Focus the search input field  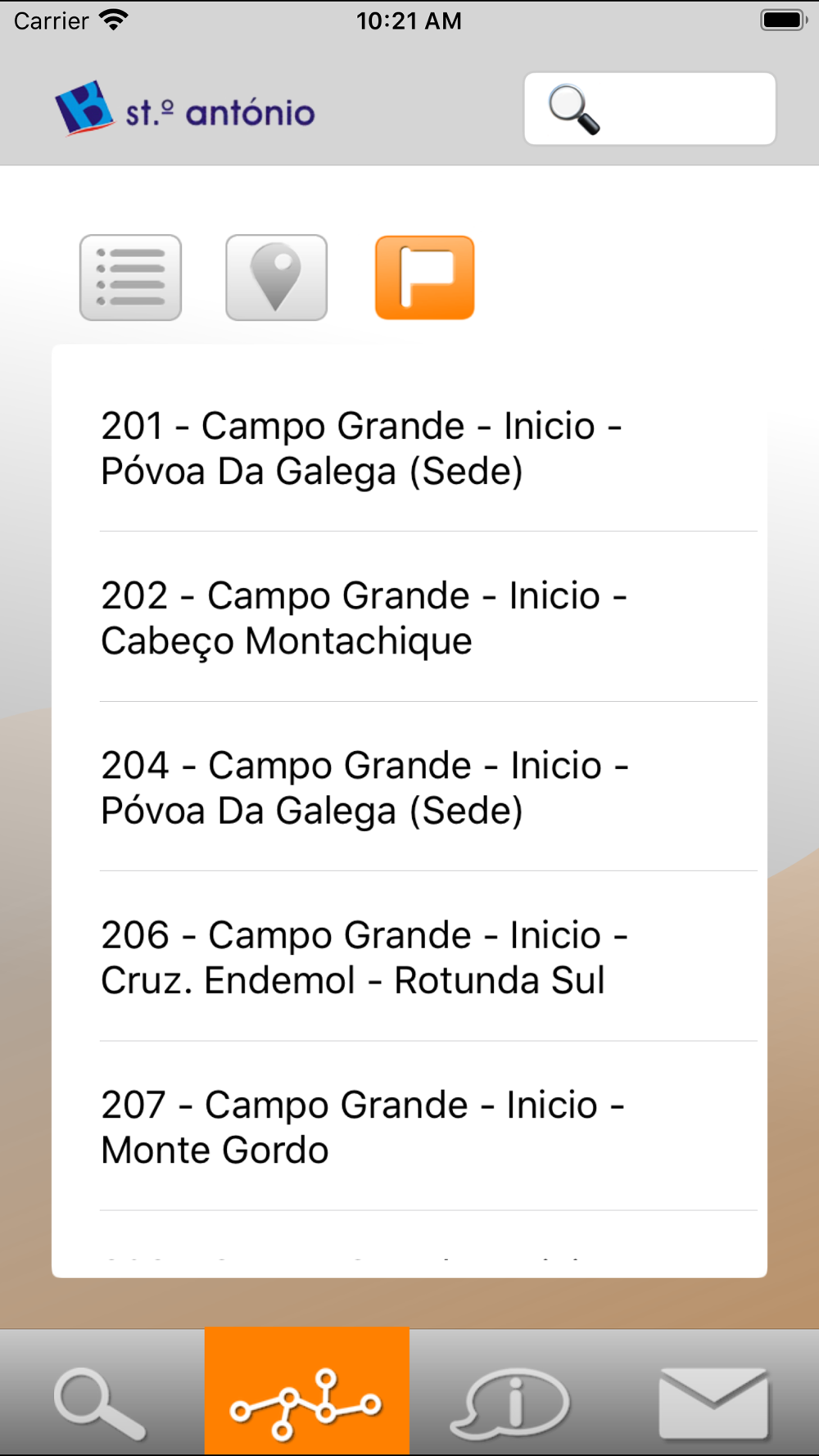pos(649,109)
